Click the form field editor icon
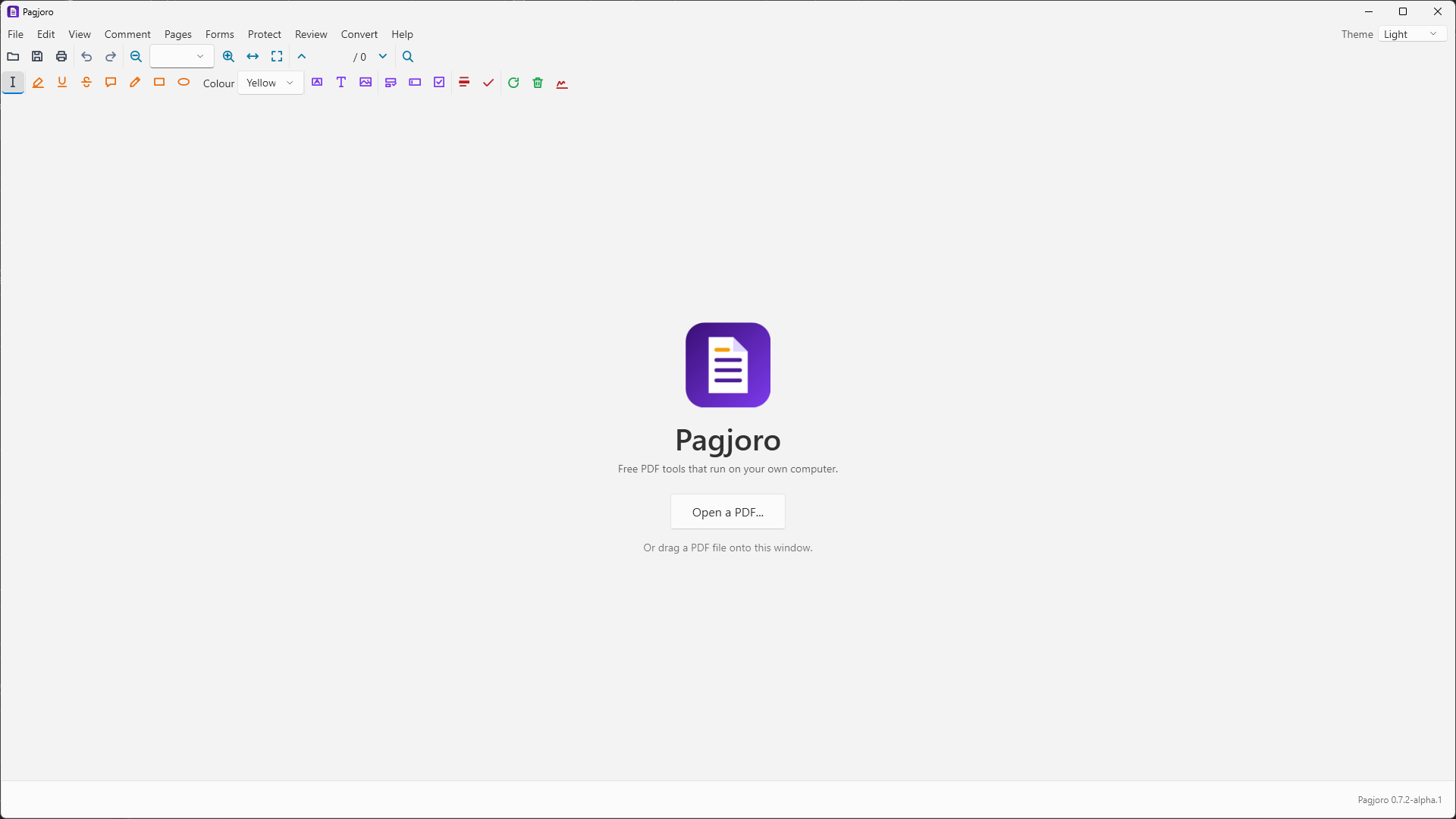 391,83
